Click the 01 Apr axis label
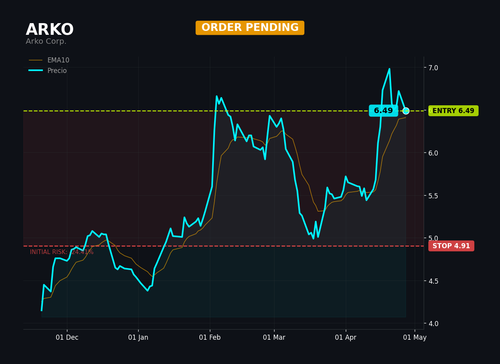Viewport: 500px width, 364px height. [x=346, y=337]
